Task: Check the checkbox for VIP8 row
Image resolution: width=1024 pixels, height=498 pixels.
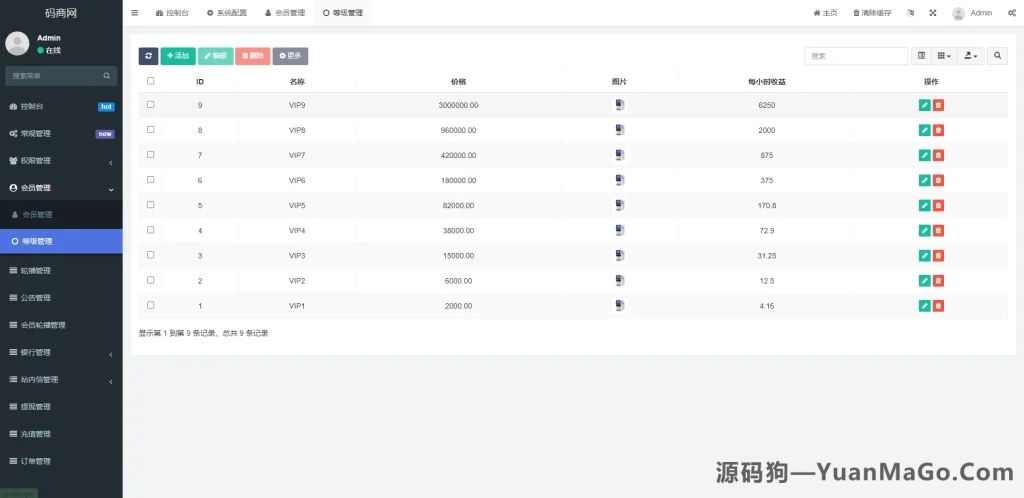Action: pyautogui.click(x=151, y=130)
